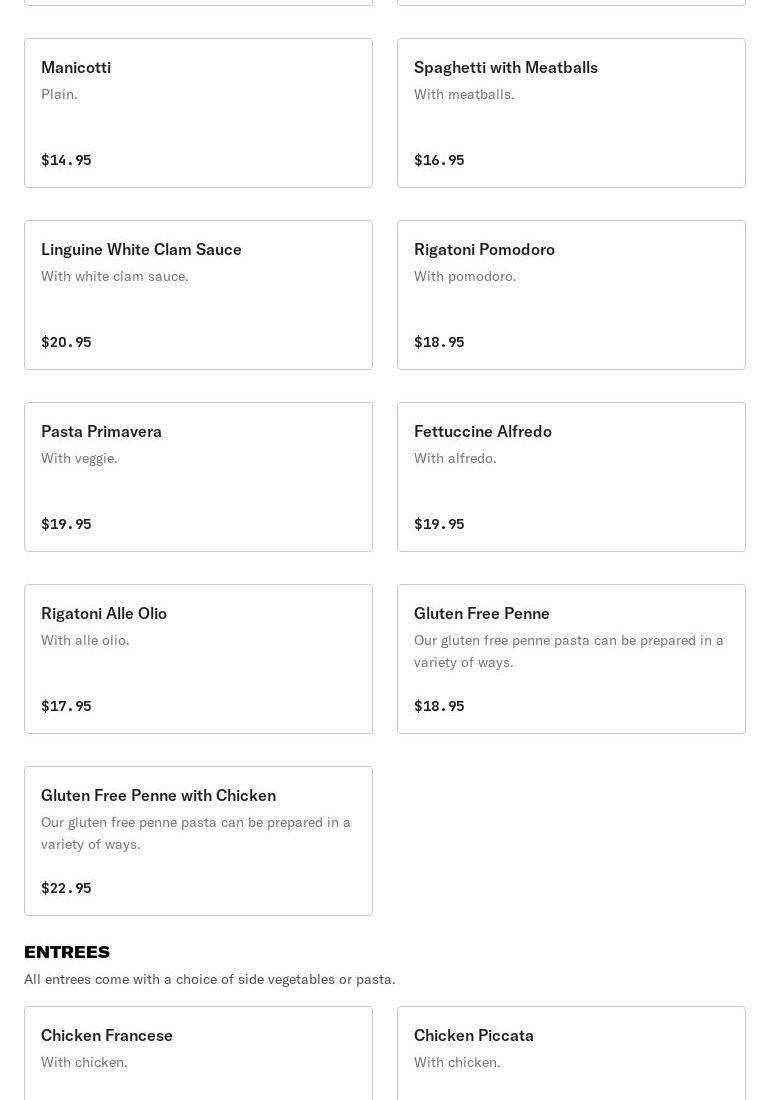Click the $20.95 linguine price

(66, 342)
